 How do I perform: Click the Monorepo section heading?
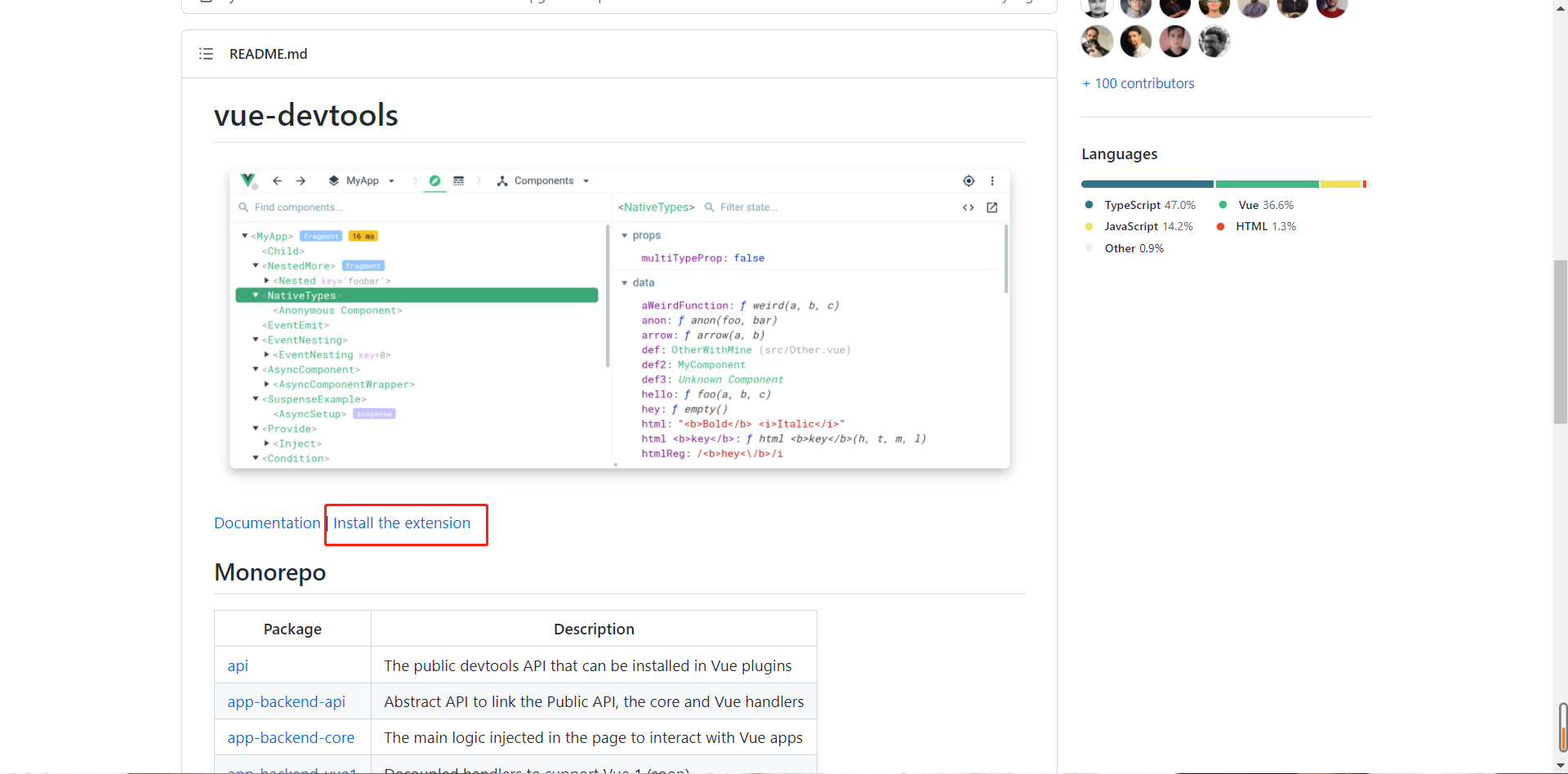[x=270, y=572]
